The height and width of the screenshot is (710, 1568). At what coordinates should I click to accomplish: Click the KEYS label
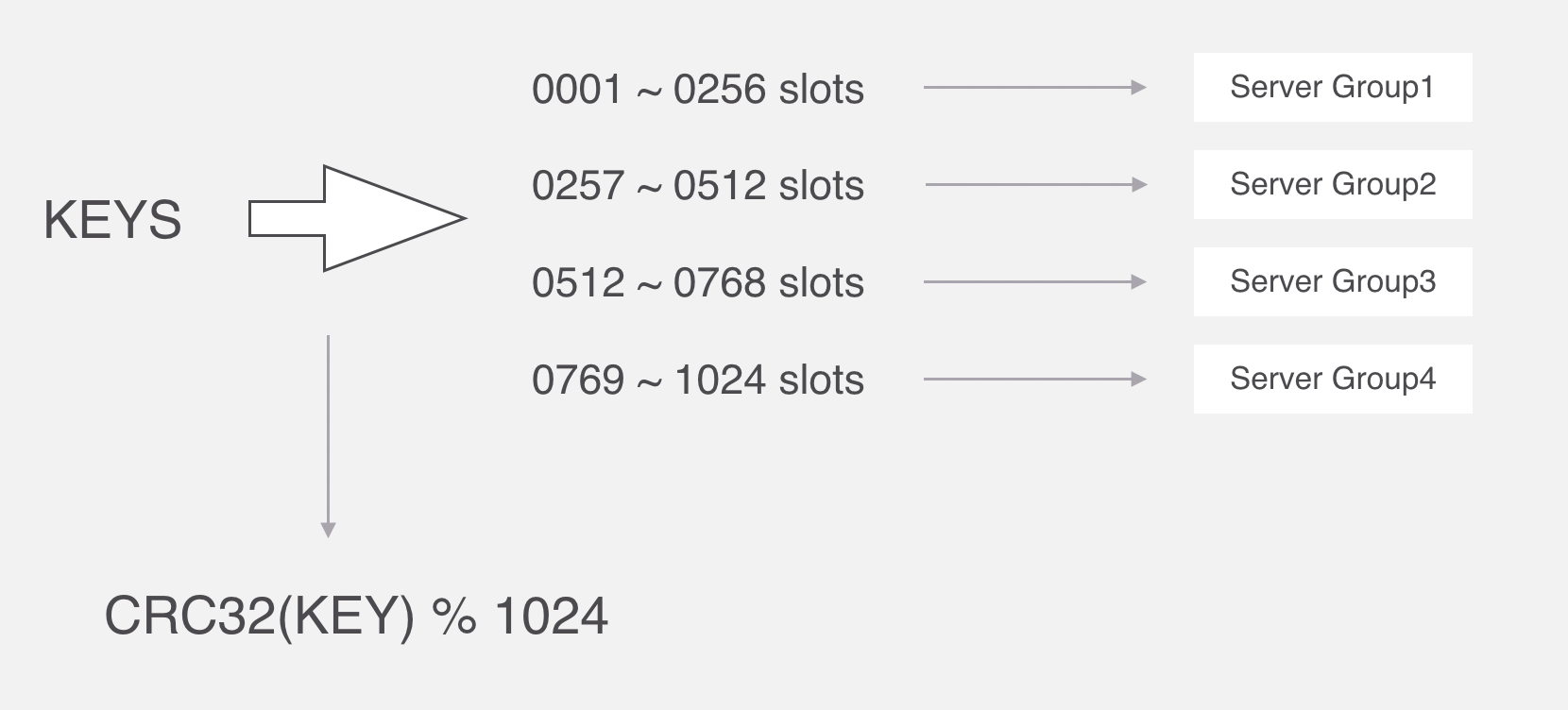point(112,220)
